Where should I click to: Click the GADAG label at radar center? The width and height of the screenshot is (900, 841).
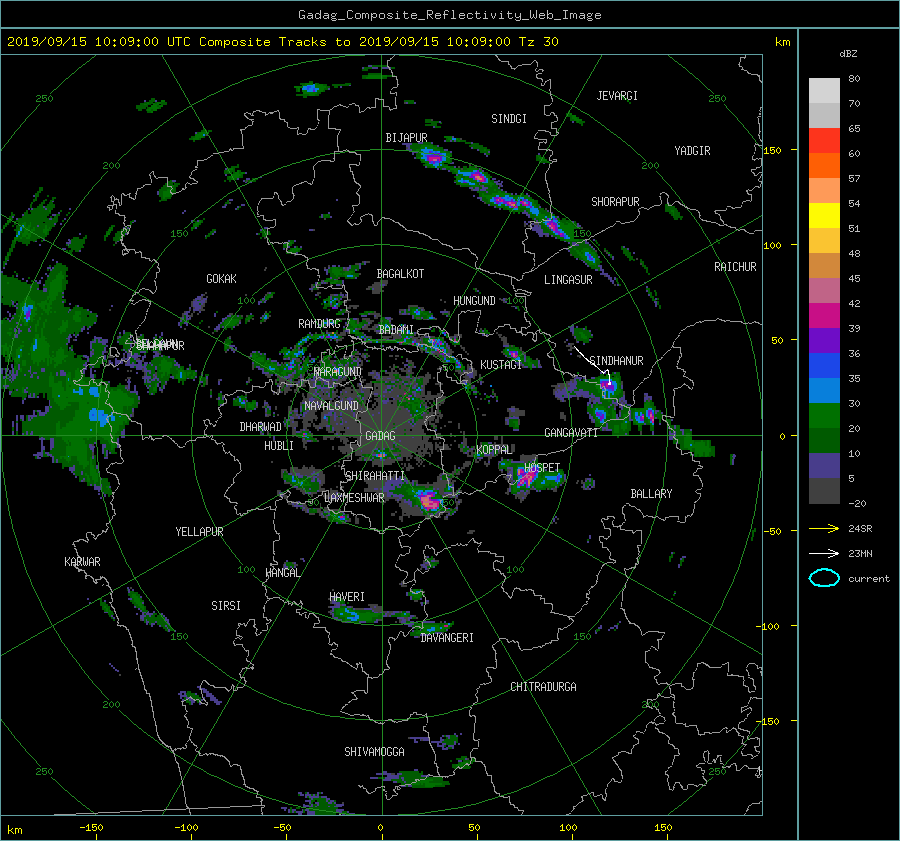pyautogui.click(x=380, y=436)
